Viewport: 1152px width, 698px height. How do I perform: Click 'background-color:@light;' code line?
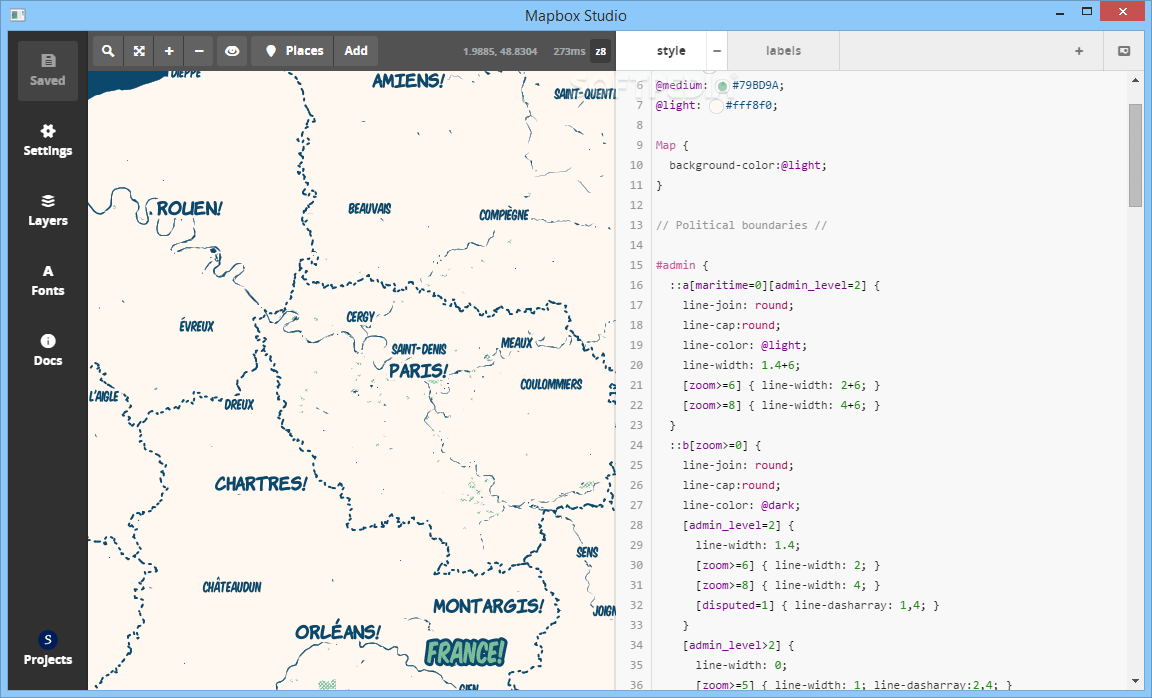point(748,165)
